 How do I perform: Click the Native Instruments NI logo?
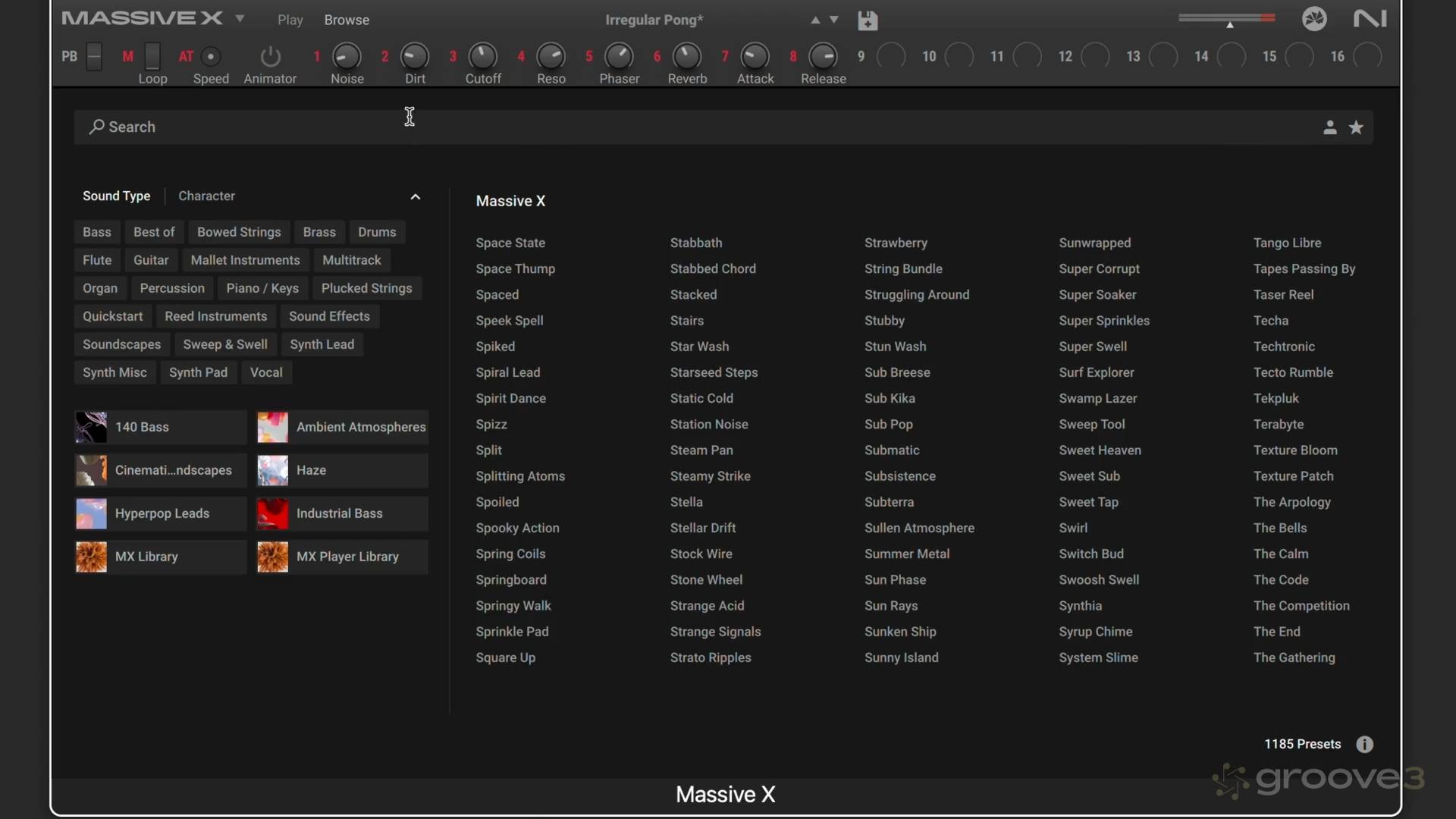click(x=1370, y=19)
